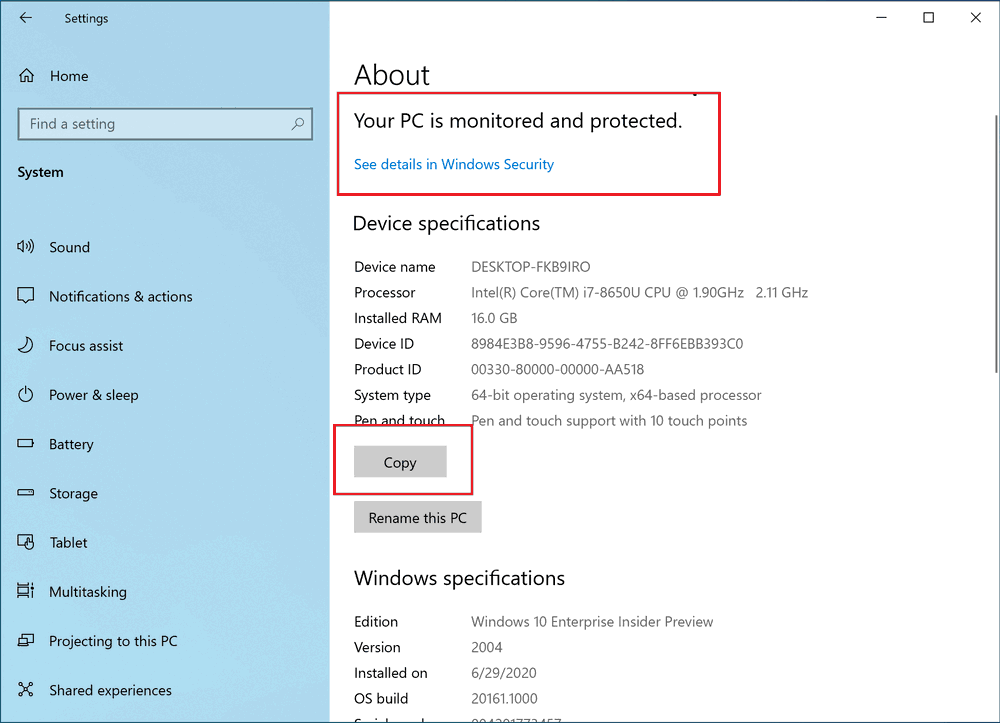The height and width of the screenshot is (723, 1000).
Task: Click the Power & sleep icon
Action: pyautogui.click(x=26, y=395)
